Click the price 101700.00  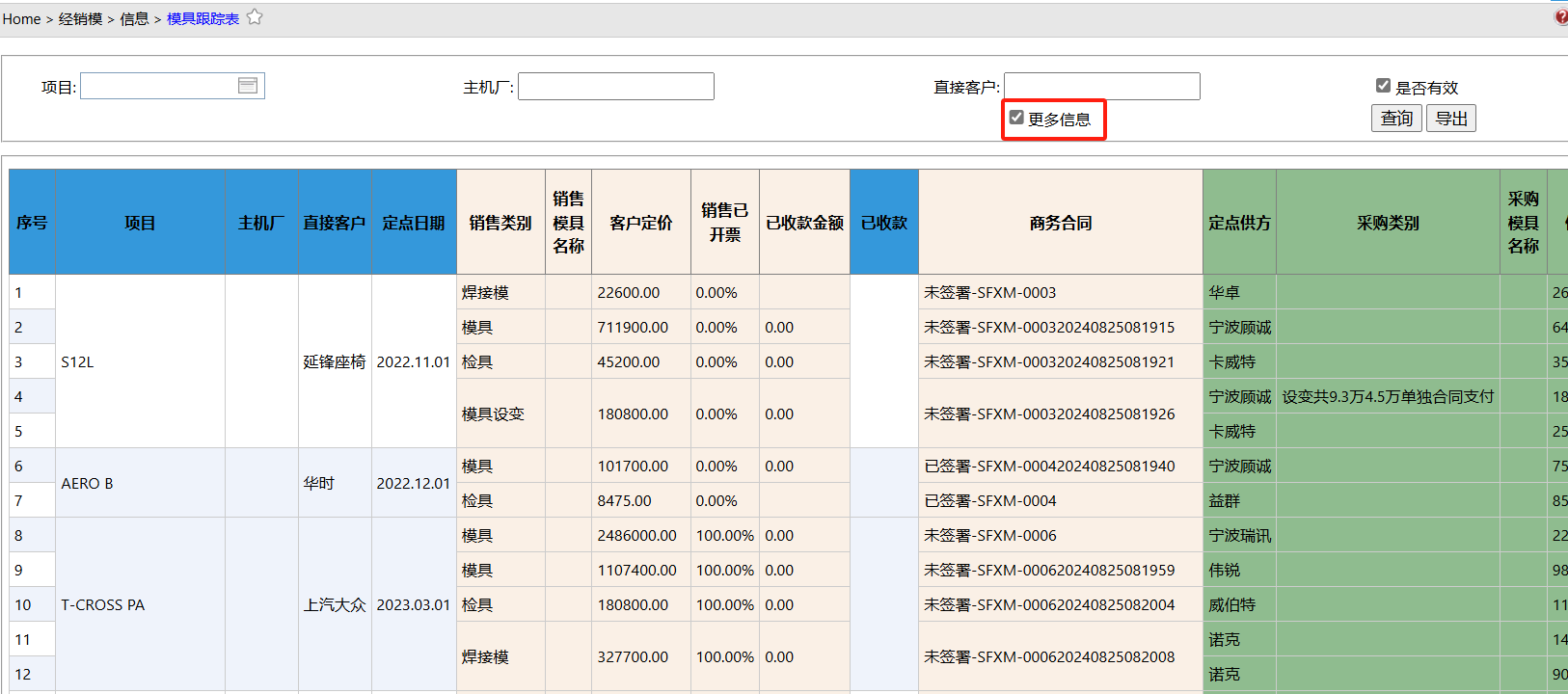click(x=633, y=466)
